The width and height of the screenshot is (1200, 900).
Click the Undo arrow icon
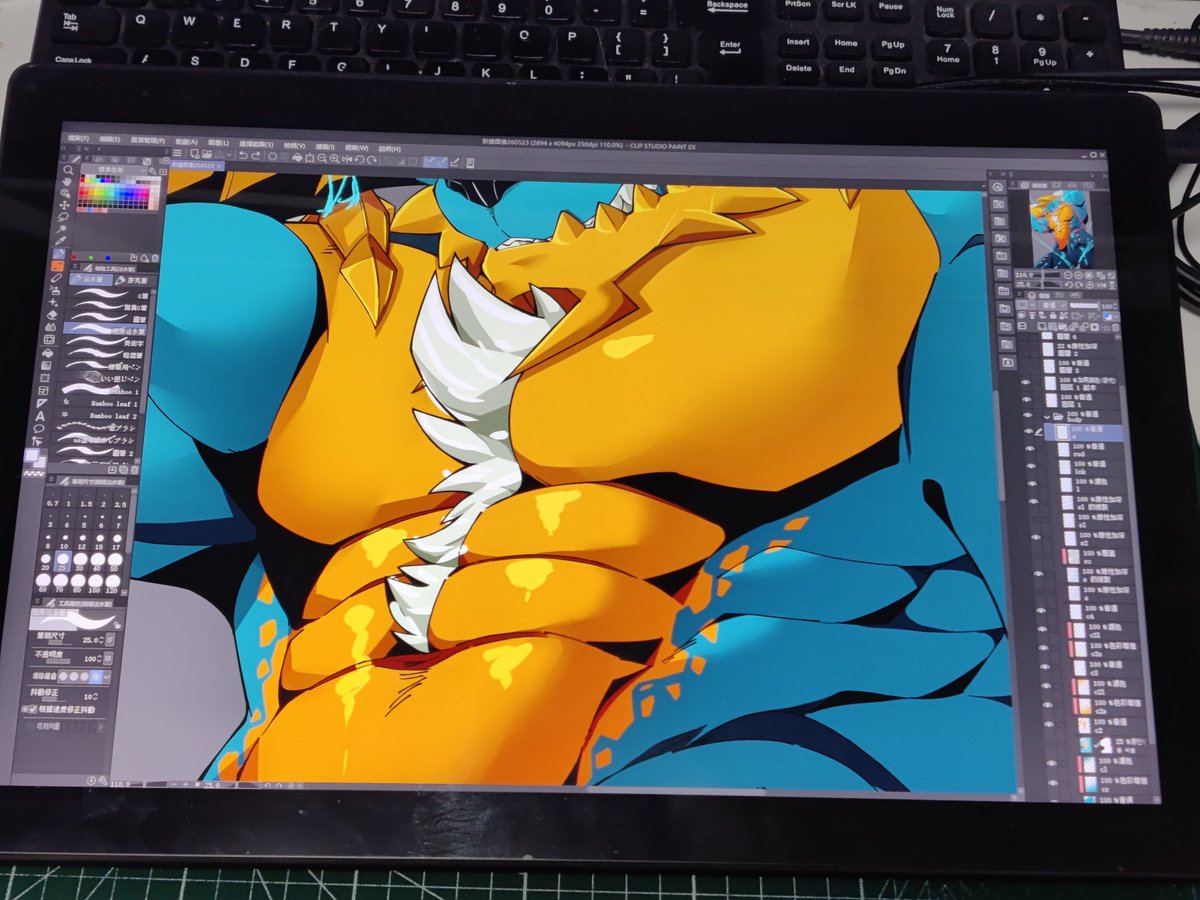point(243,155)
